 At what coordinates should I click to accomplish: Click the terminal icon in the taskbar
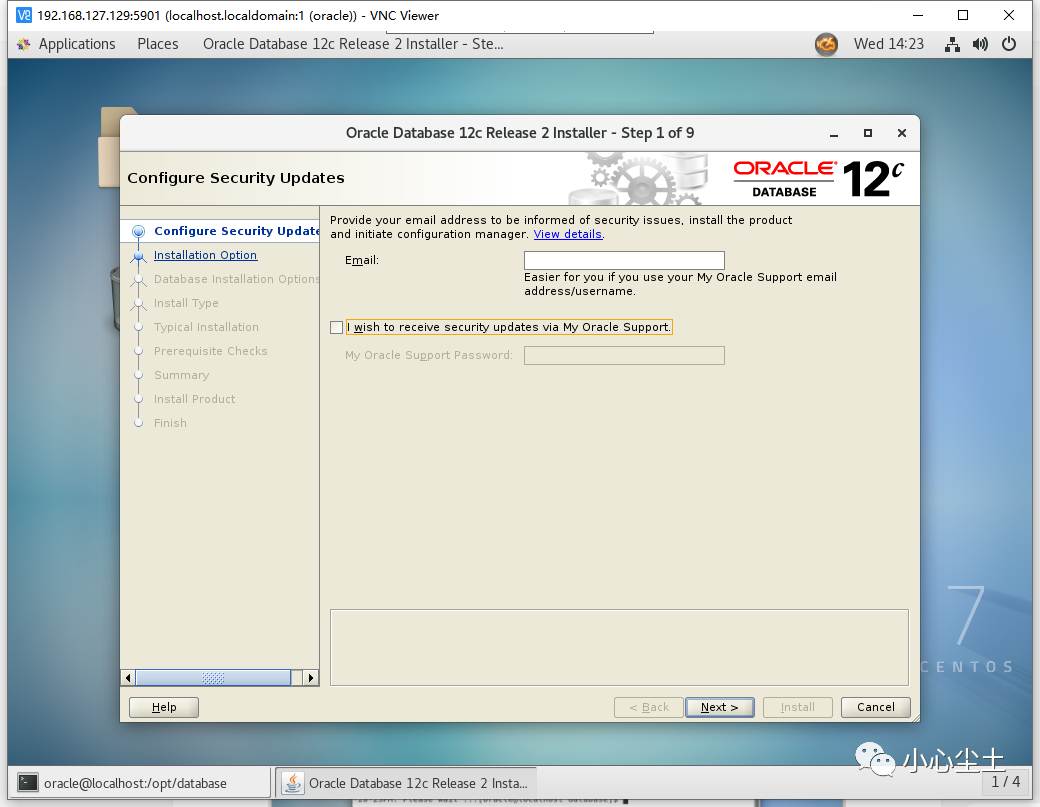[28, 783]
